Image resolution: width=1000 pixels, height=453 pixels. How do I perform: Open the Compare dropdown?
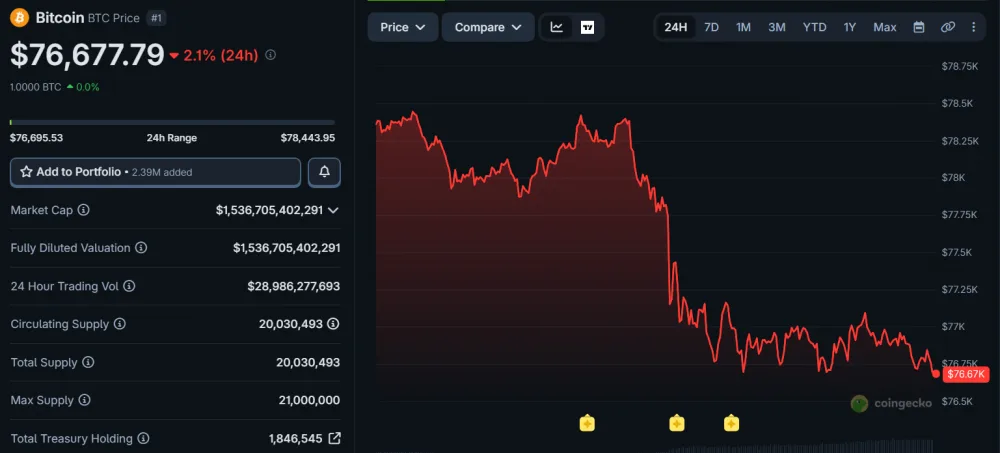[x=489, y=27]
